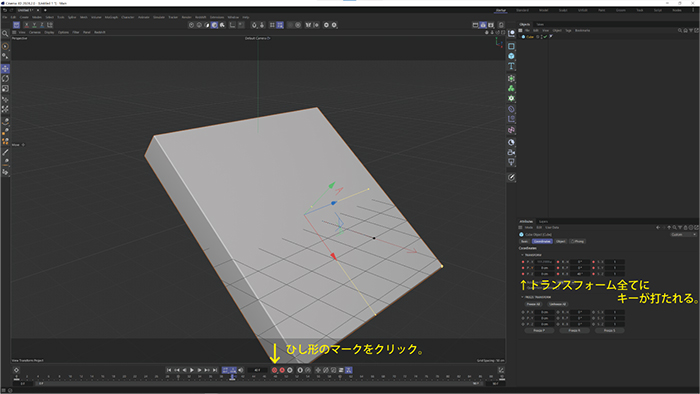
Task: Toggle Y axis lock in top toolbar
Action: tap(34, 25)
